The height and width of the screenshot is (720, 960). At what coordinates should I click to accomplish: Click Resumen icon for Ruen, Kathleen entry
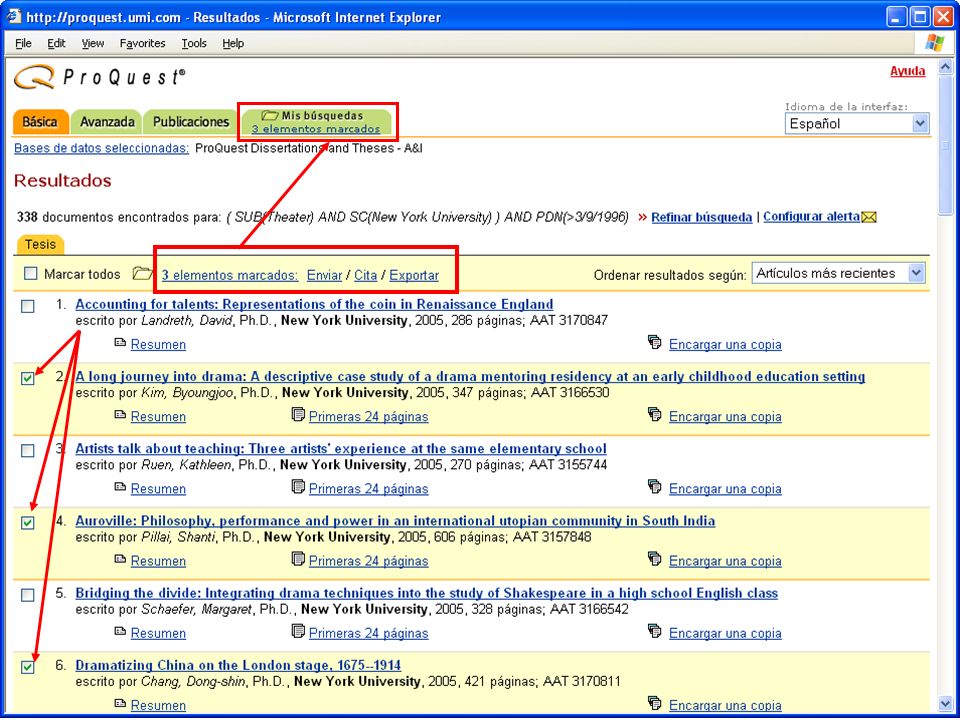120,487
